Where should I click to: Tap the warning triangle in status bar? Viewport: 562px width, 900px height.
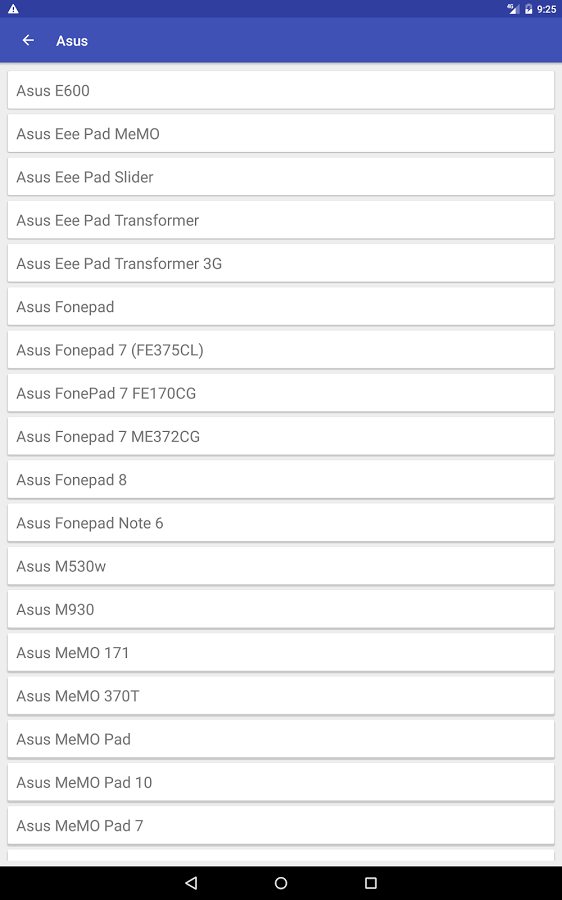[x=13, y=9]
